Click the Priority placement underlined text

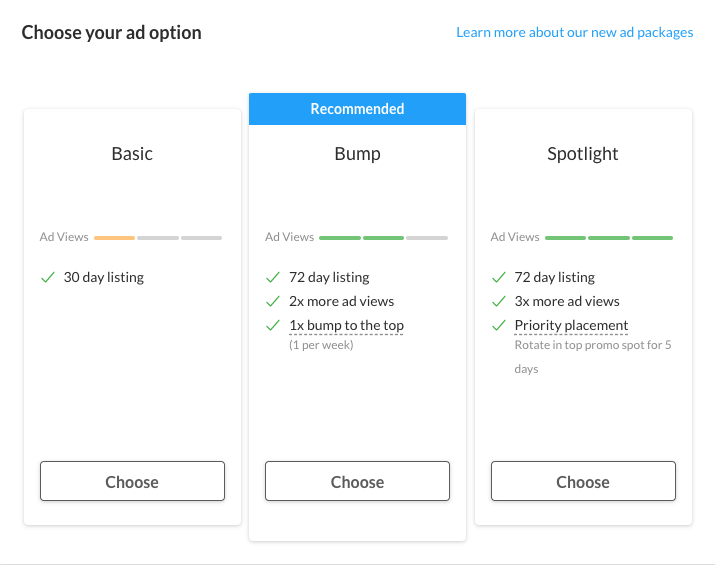[x=571, y=325]
